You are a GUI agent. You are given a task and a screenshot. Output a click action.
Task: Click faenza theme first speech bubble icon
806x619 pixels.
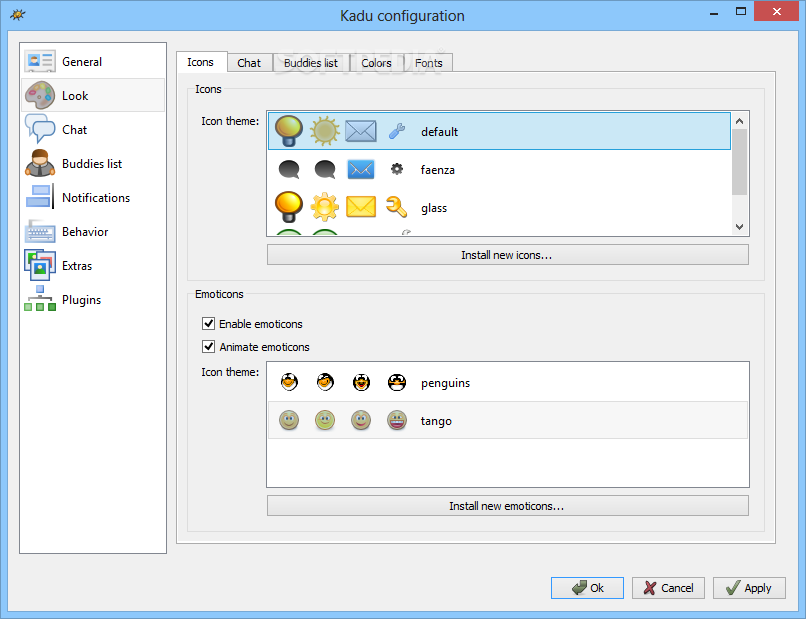click(x=289, y=169)
